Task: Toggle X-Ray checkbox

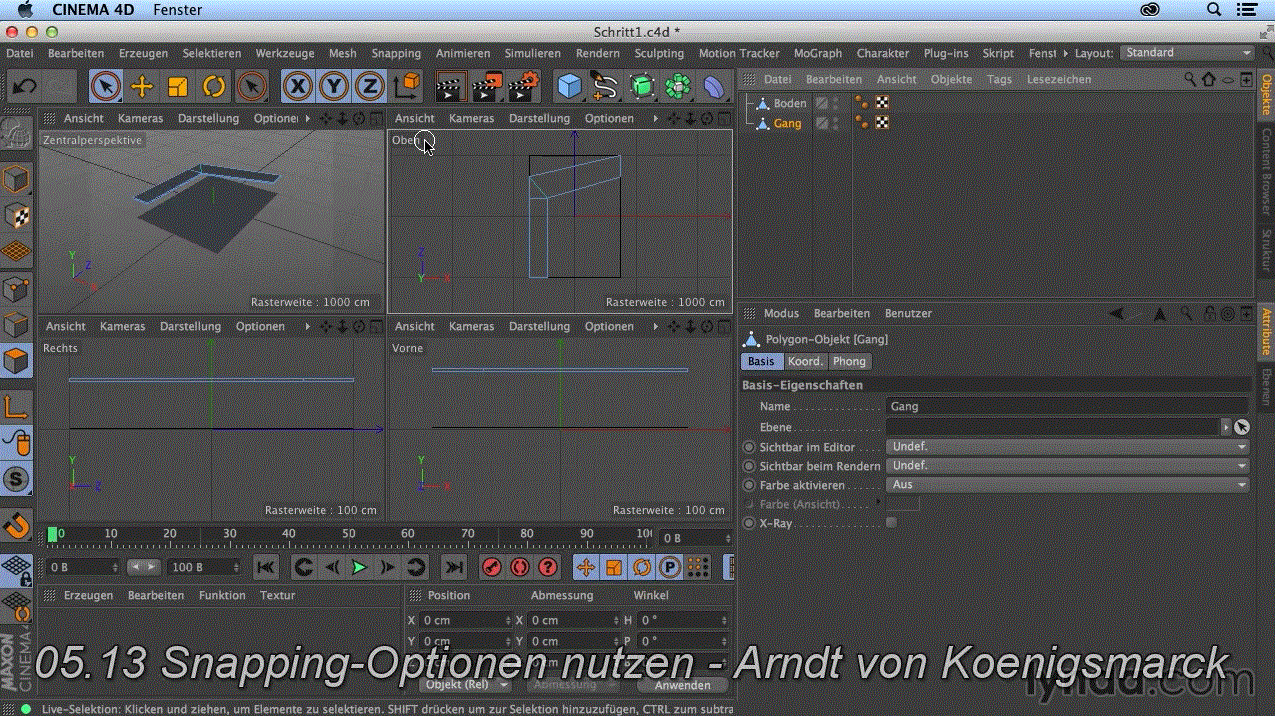Action: click(x=891, y=523)
